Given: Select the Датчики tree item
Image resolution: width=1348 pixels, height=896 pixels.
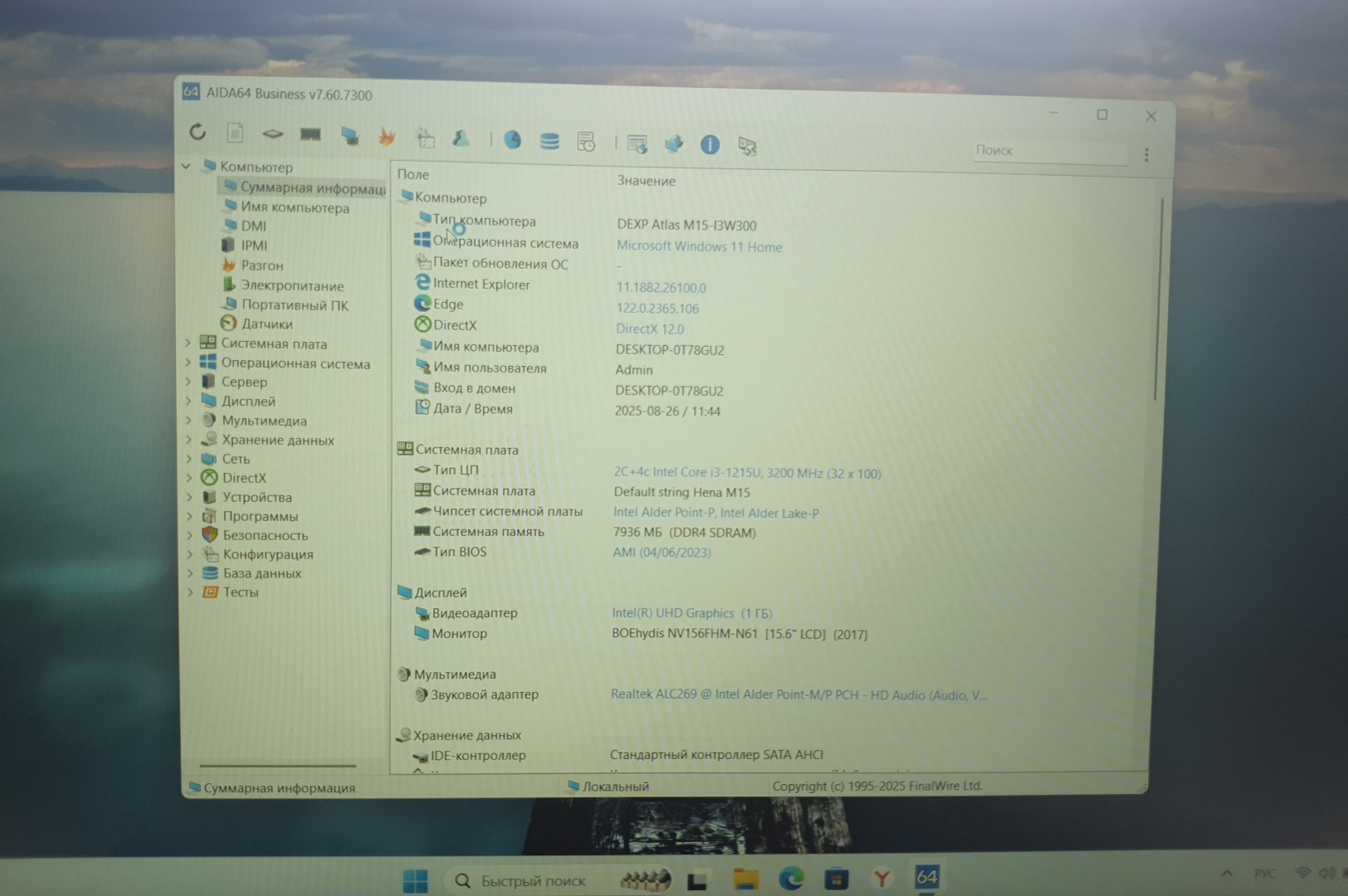Looking at the screenshot, I should pos(256,324).
